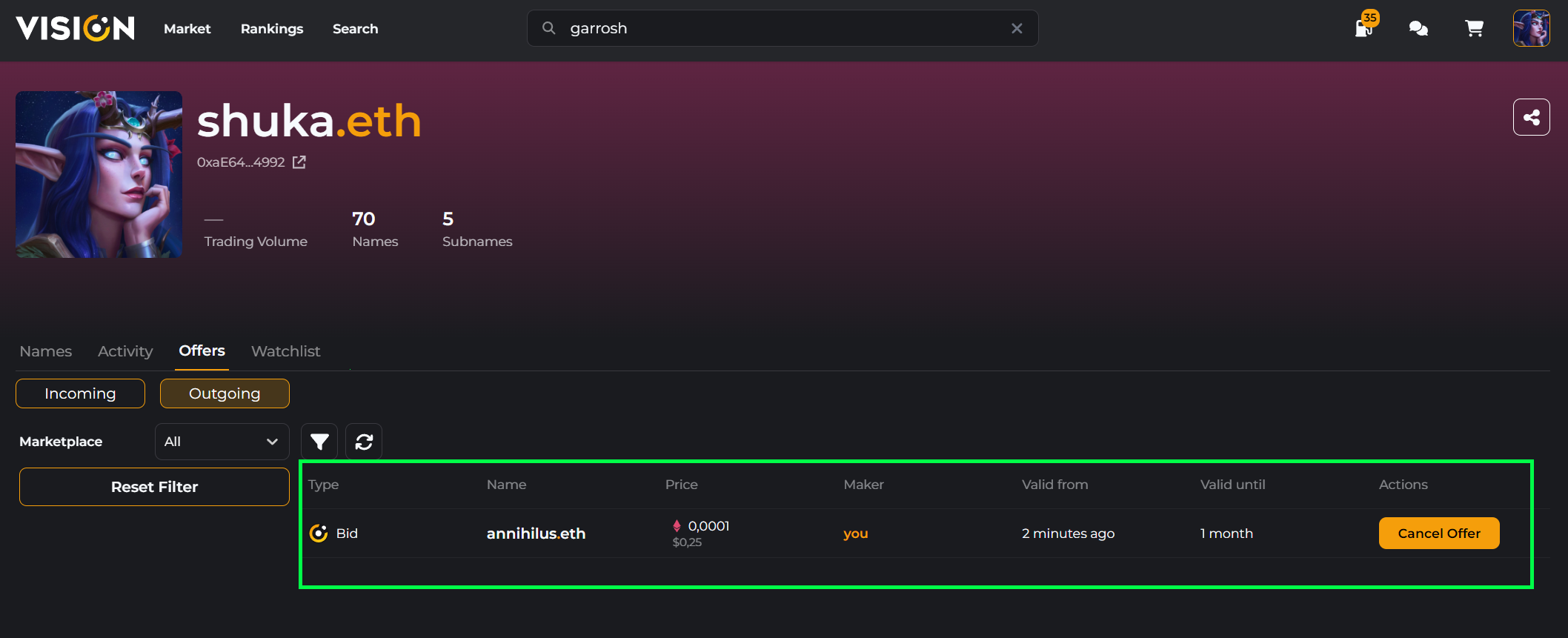The width and height of the screenshot is (1568, 638).
Task: Open the Vision logo home link
Action: click(76, 28)
